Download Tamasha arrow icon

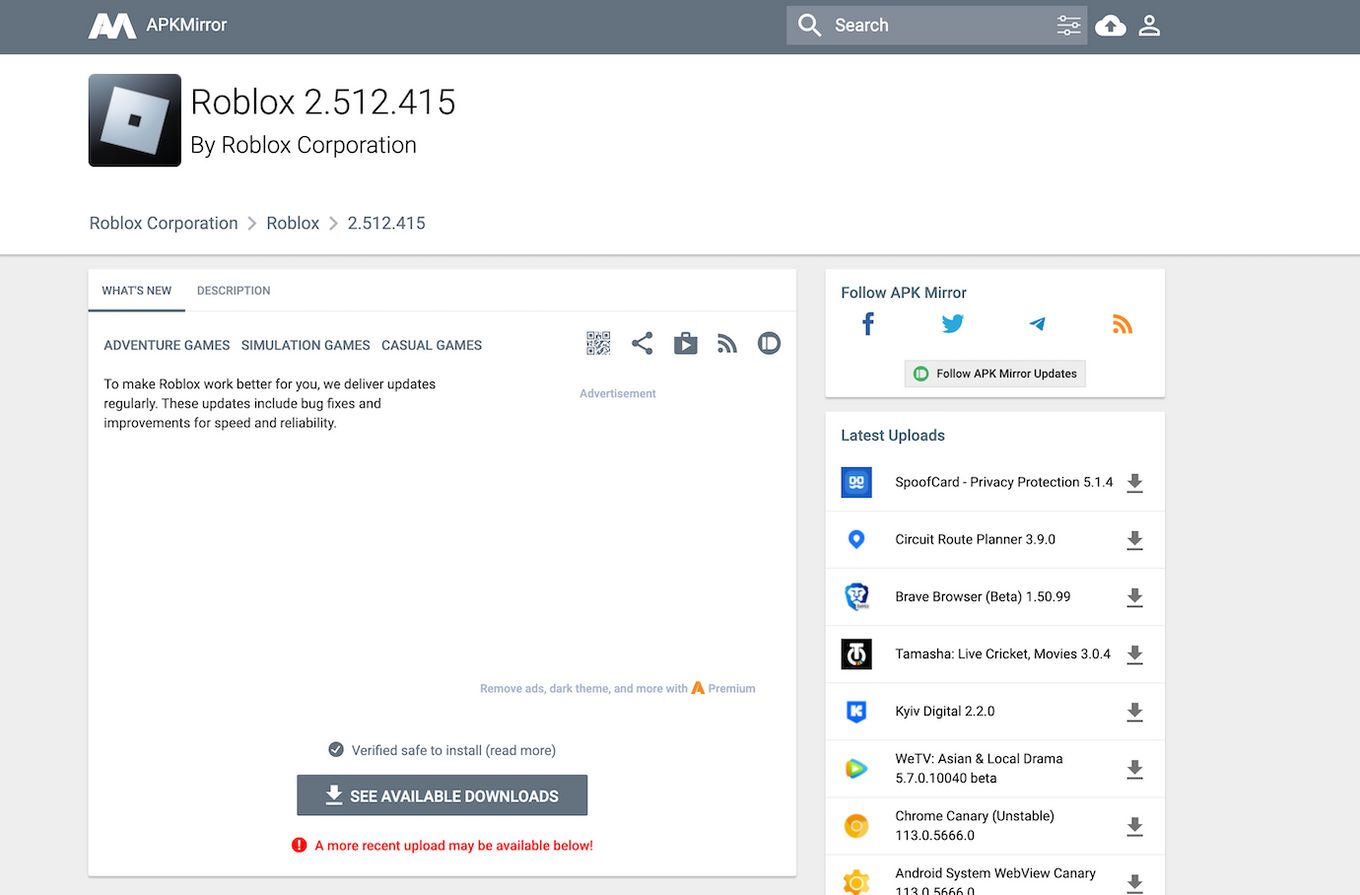tap(1135, 655)
